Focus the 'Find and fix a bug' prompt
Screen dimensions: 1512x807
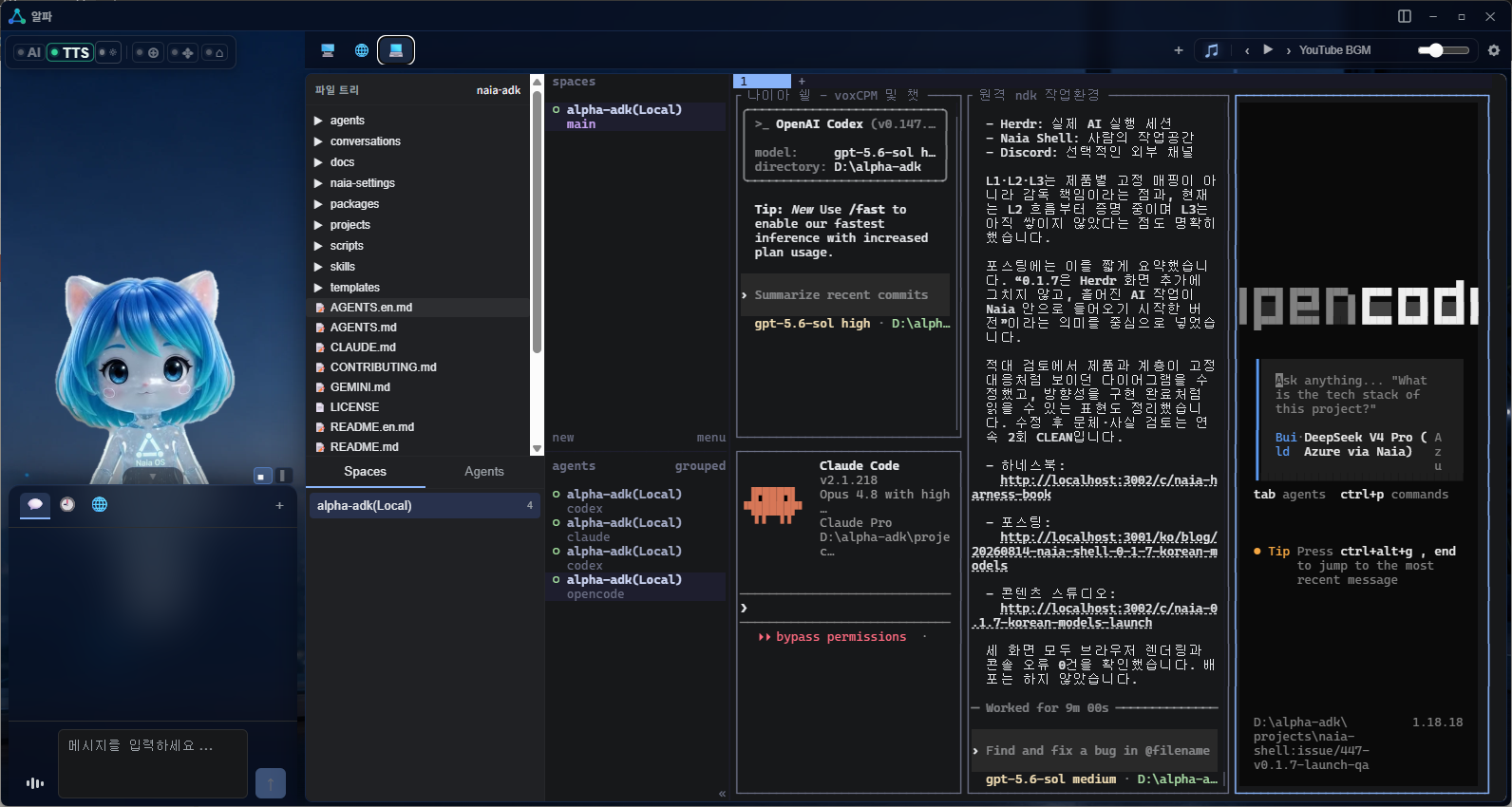[1094, 751]
